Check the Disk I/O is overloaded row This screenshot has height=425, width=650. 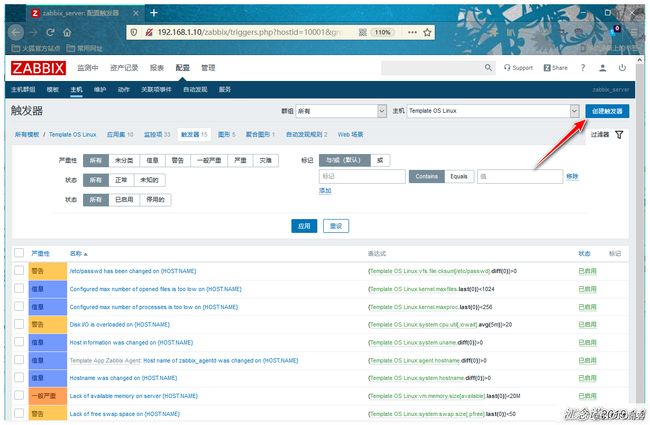pos(19,324)
